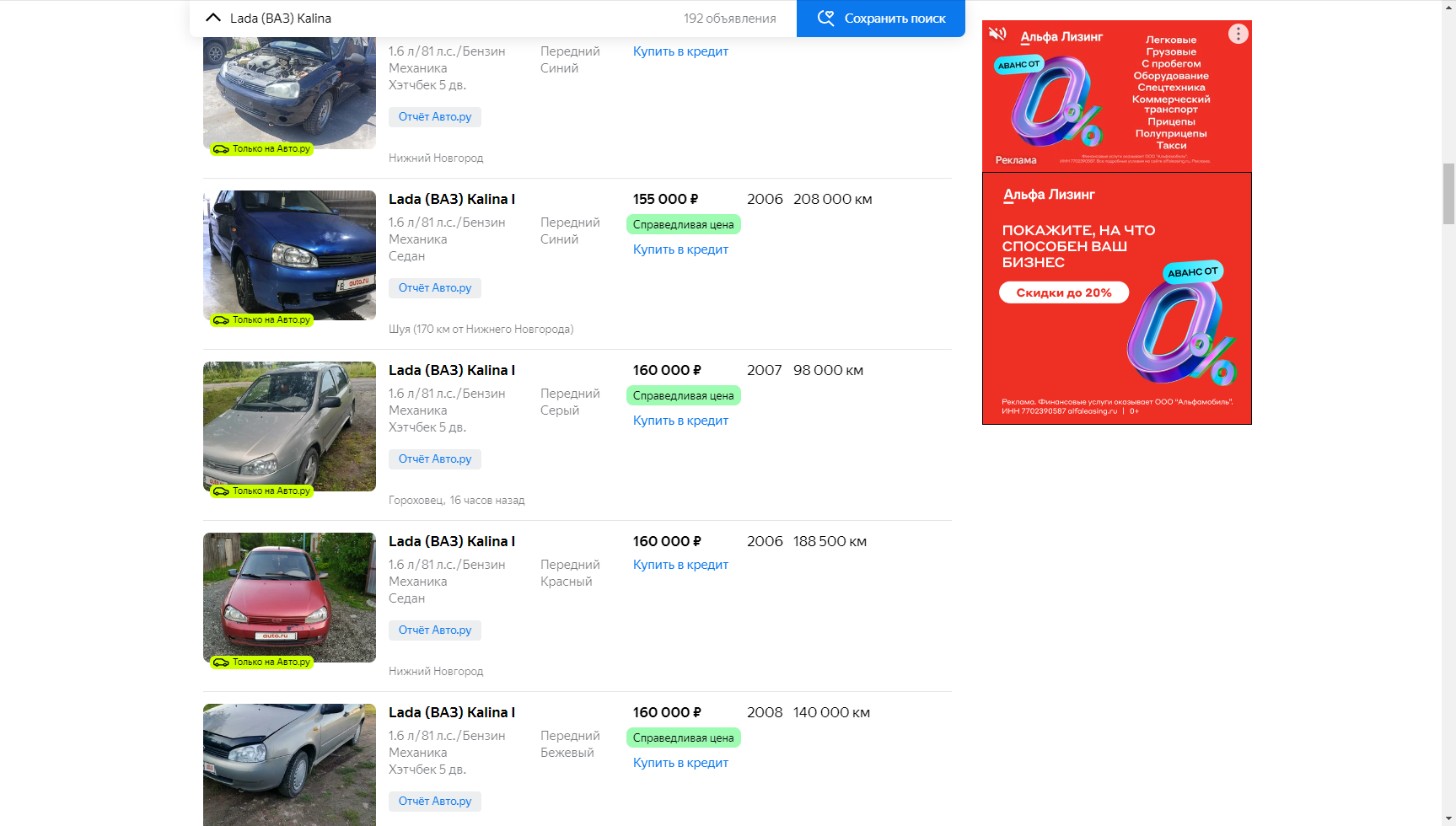Click Купить в кредит for the topmost blue hatchback
The height and width of the screenshot is (826, 1456).
pos(680,51)
